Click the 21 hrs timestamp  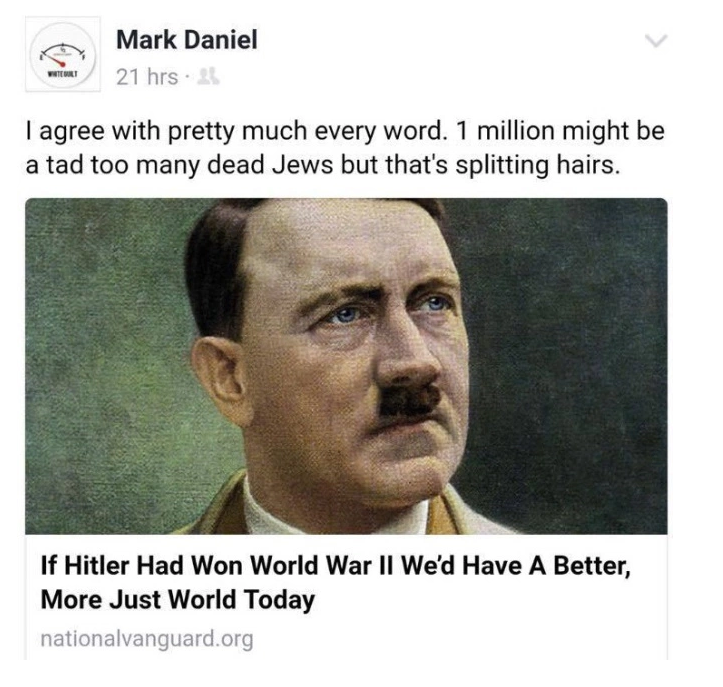coord(147,77)
